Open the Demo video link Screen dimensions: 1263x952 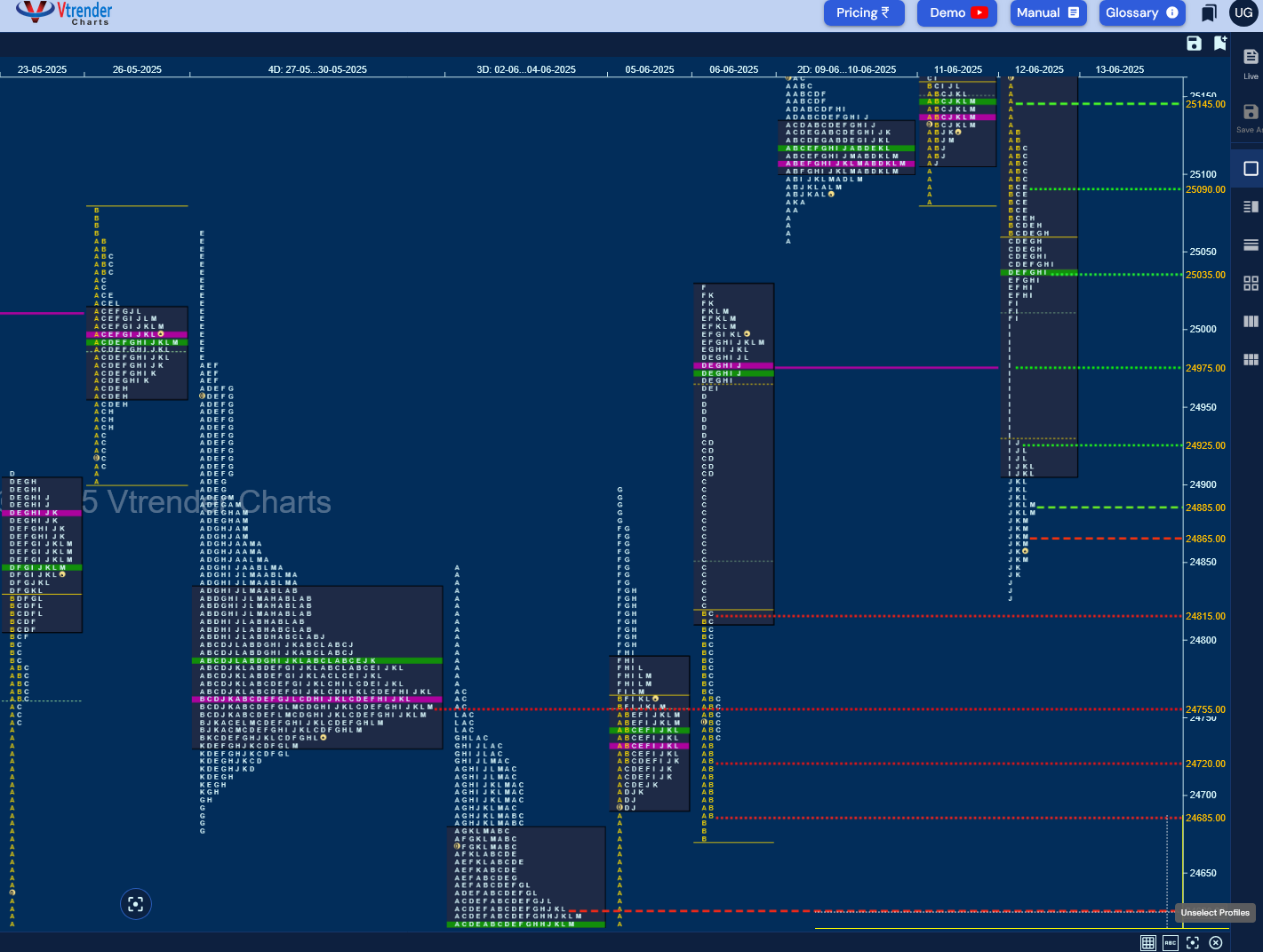point(957,12)
